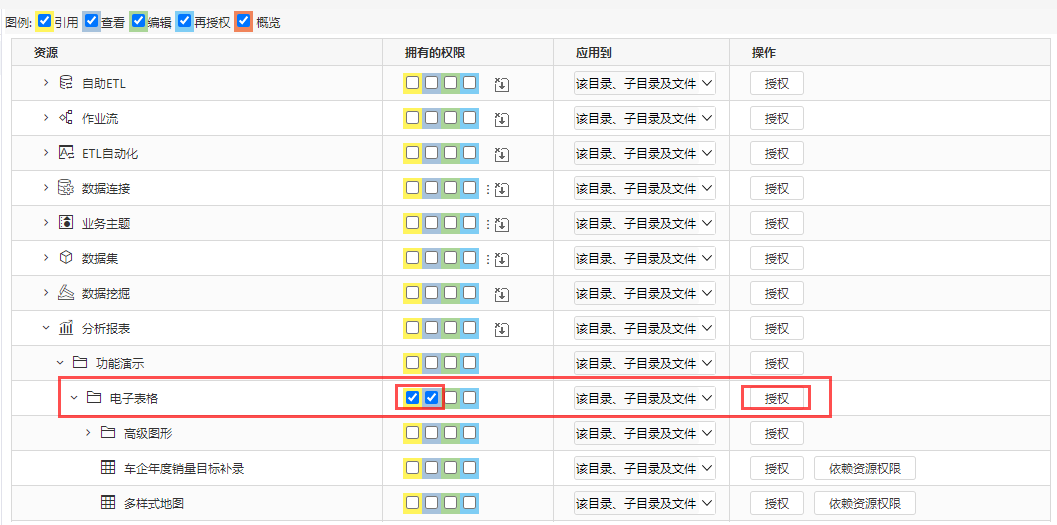Collapse the 分析报表 tree node

46,328
